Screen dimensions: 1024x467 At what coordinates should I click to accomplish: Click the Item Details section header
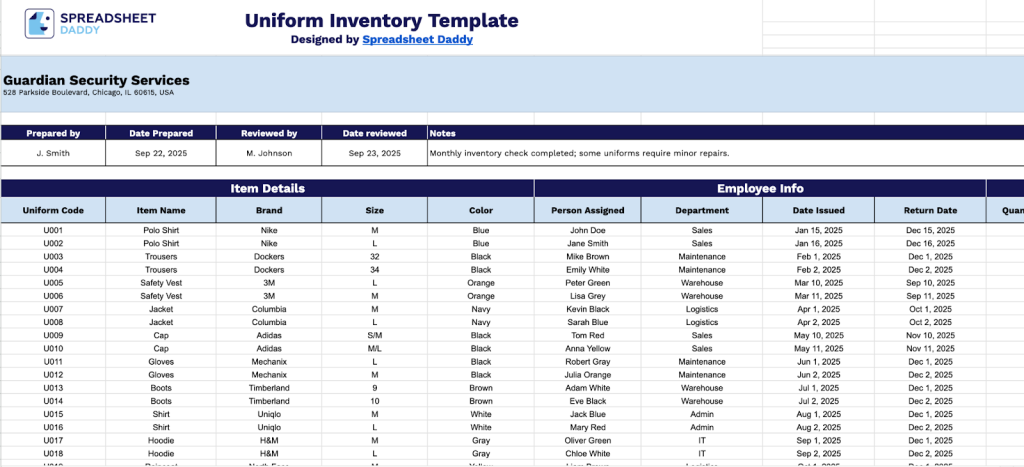tap(267, 189)
